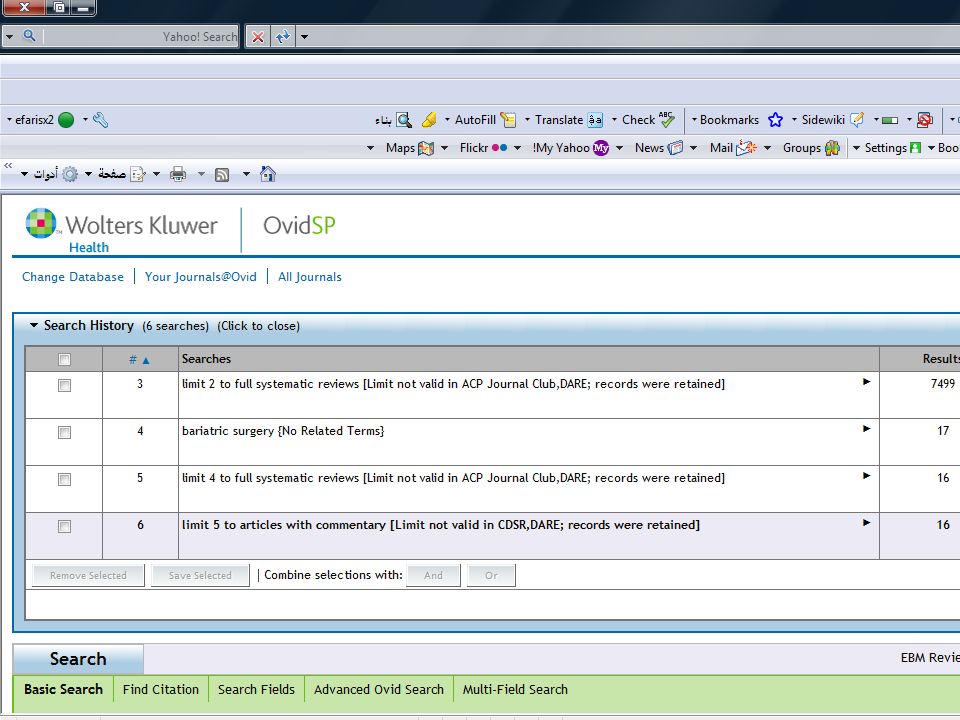Image resolution: width=960 pixels, height=720 pixels.
Task: Click the Yahoo! Search input field
Action: [x=141, y=37]
